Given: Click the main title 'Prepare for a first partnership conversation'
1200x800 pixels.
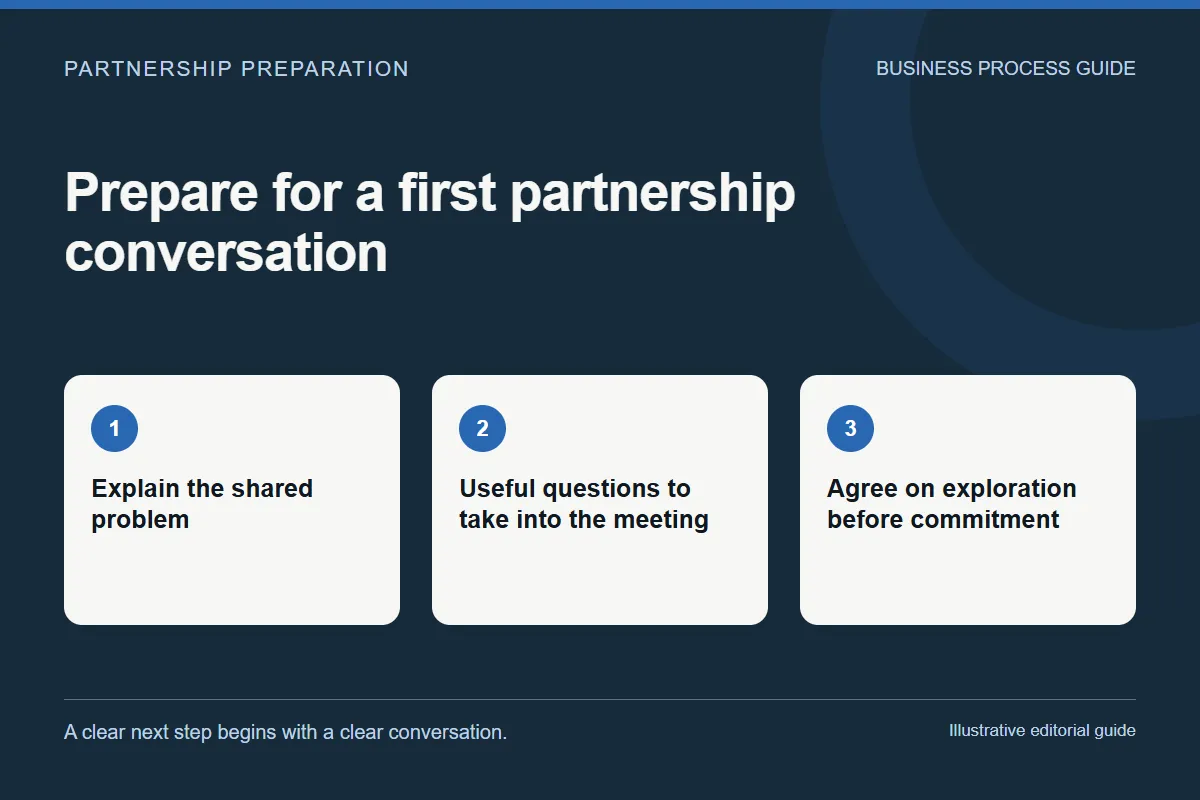Looking at the screenshot, I should pos(430,222).
